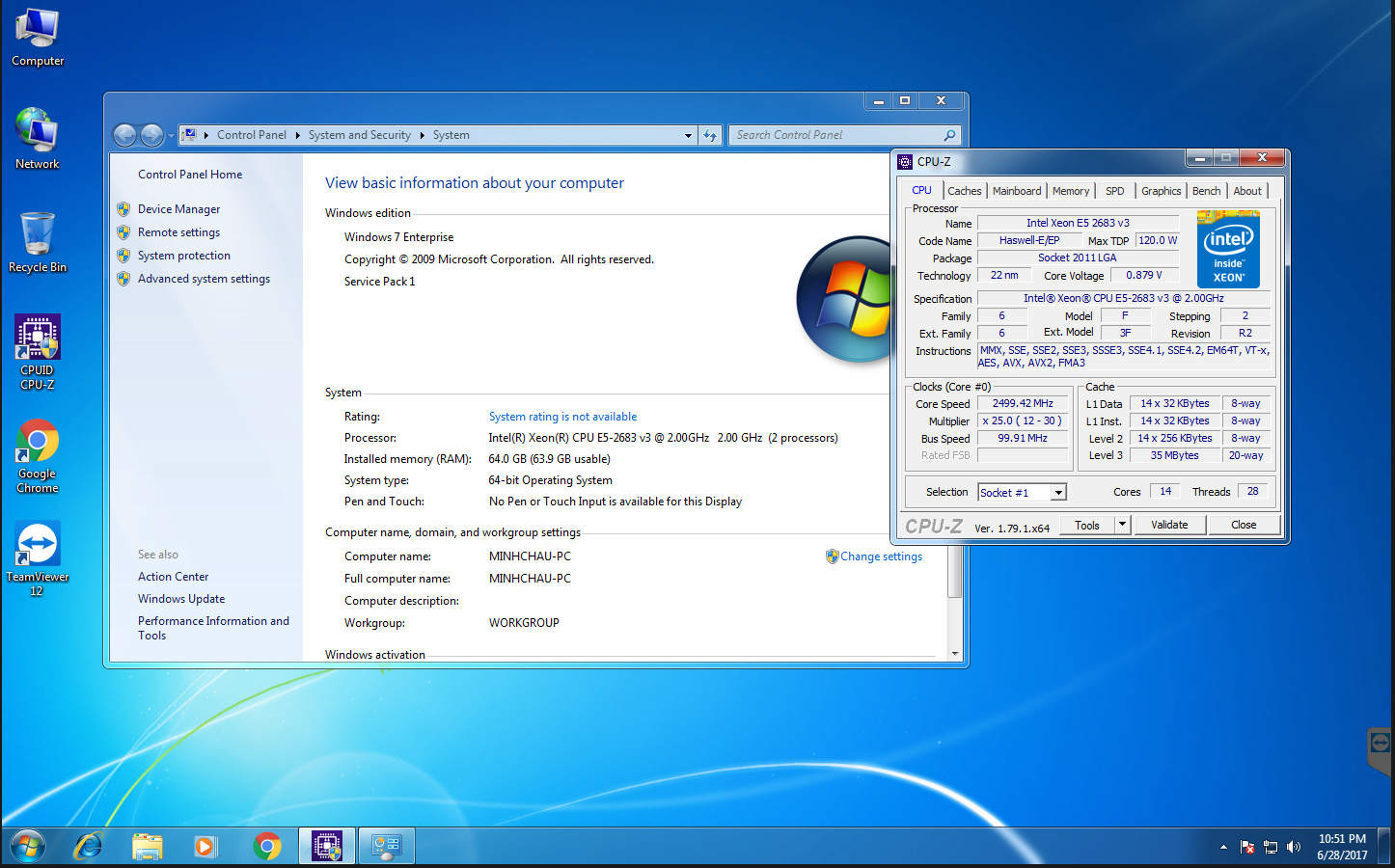Click Change settings link
Viewport: 1395px width, 868px height.
(x=881, y=556)
